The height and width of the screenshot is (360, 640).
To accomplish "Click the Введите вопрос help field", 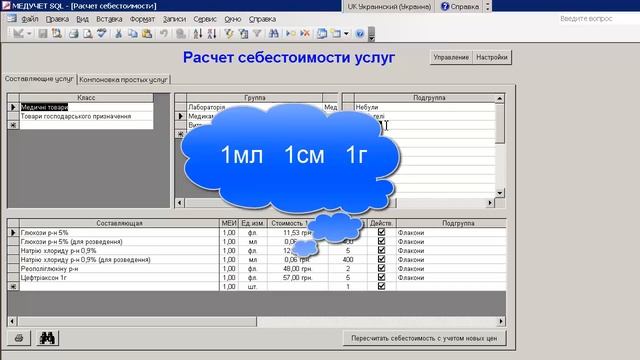I will coord(598,19).
